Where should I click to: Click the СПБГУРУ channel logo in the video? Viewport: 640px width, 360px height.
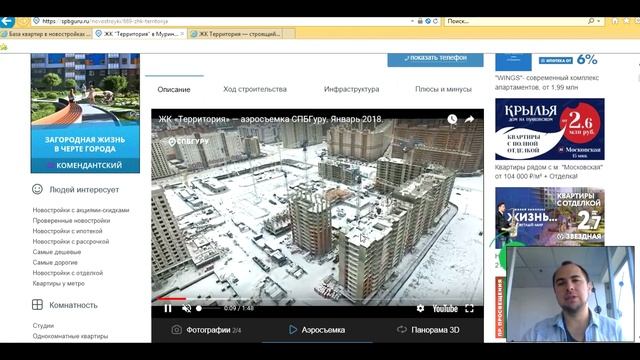point(189,141)
